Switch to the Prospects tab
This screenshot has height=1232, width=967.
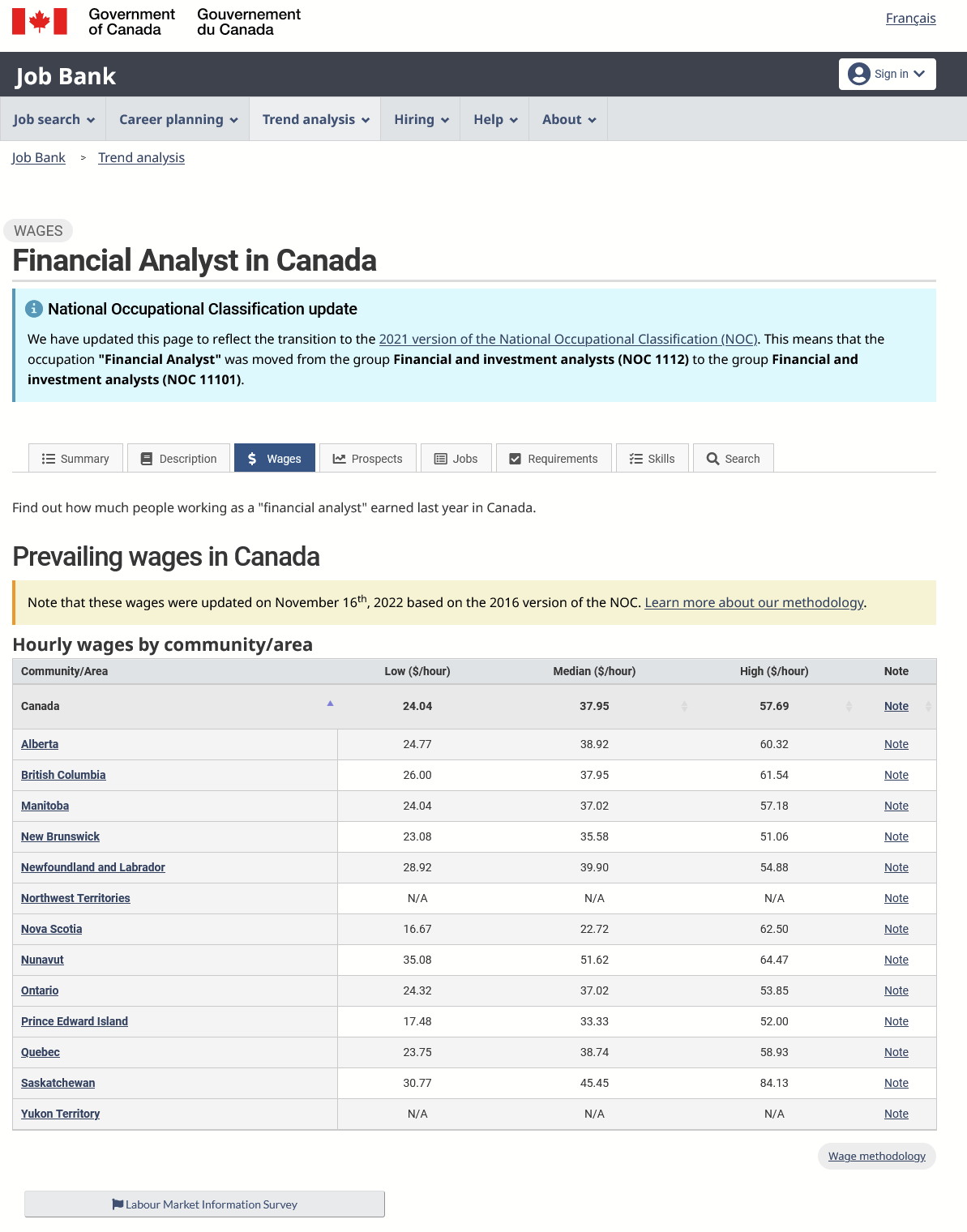point(367,459)
